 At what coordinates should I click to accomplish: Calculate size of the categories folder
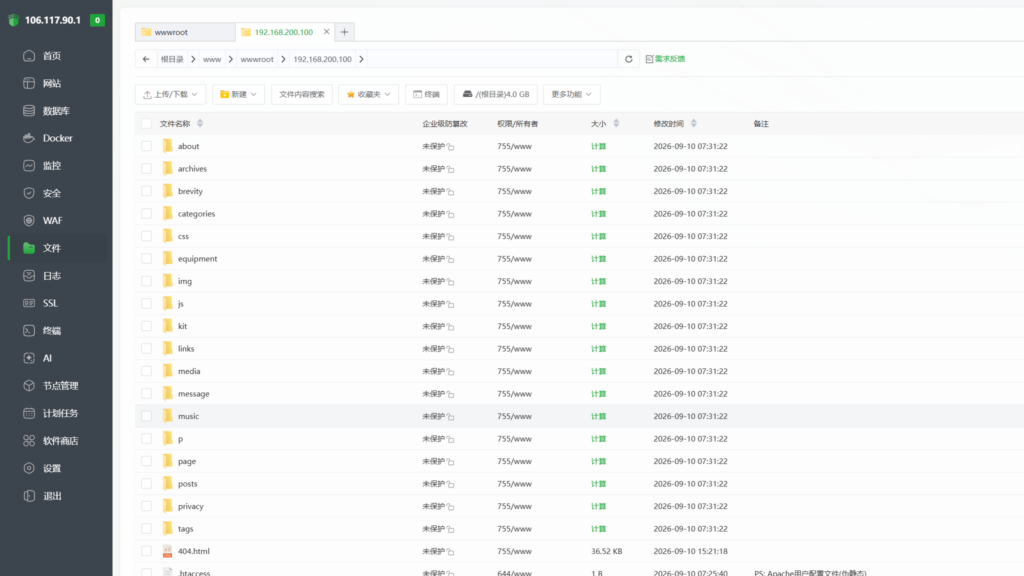(598, 214)
